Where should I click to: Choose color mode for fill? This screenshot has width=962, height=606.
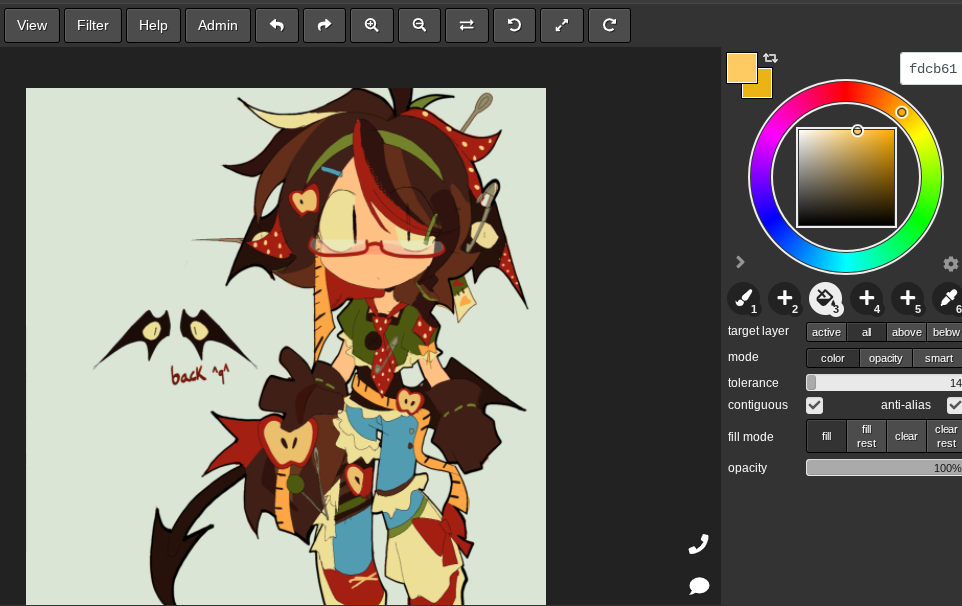833,358
